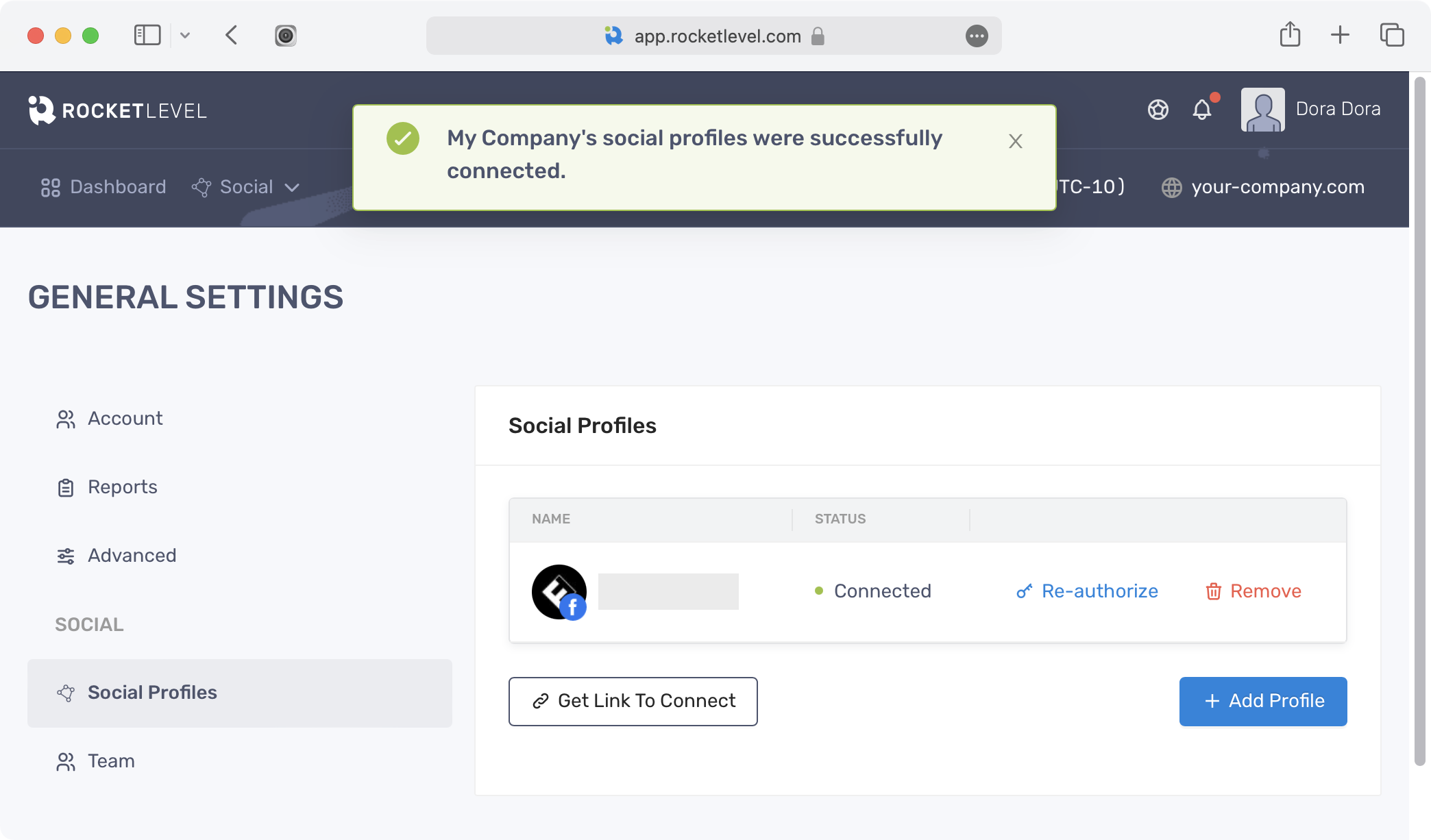Open the notifications bell
This screenshot has height=840, width=1431.
1202,110
